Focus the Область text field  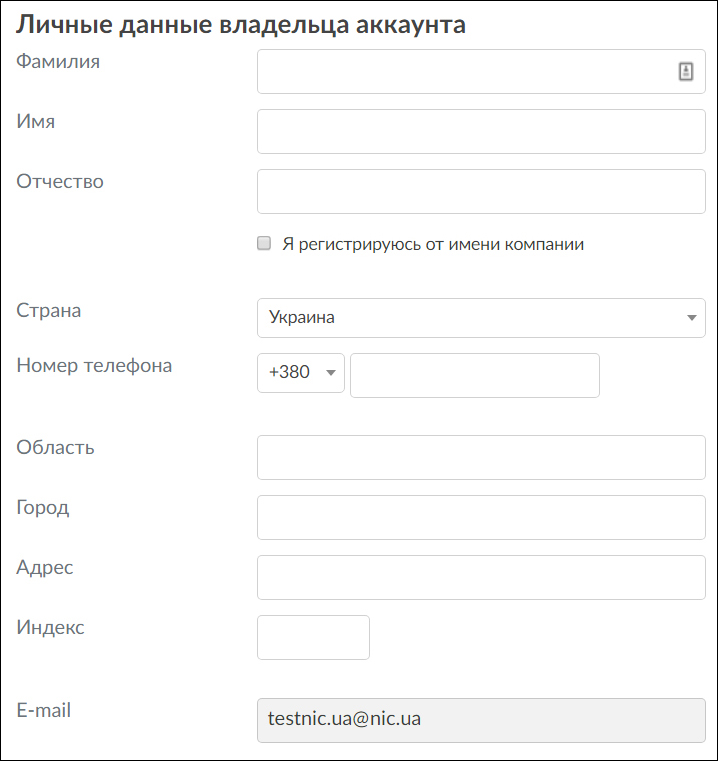[481, 458]
